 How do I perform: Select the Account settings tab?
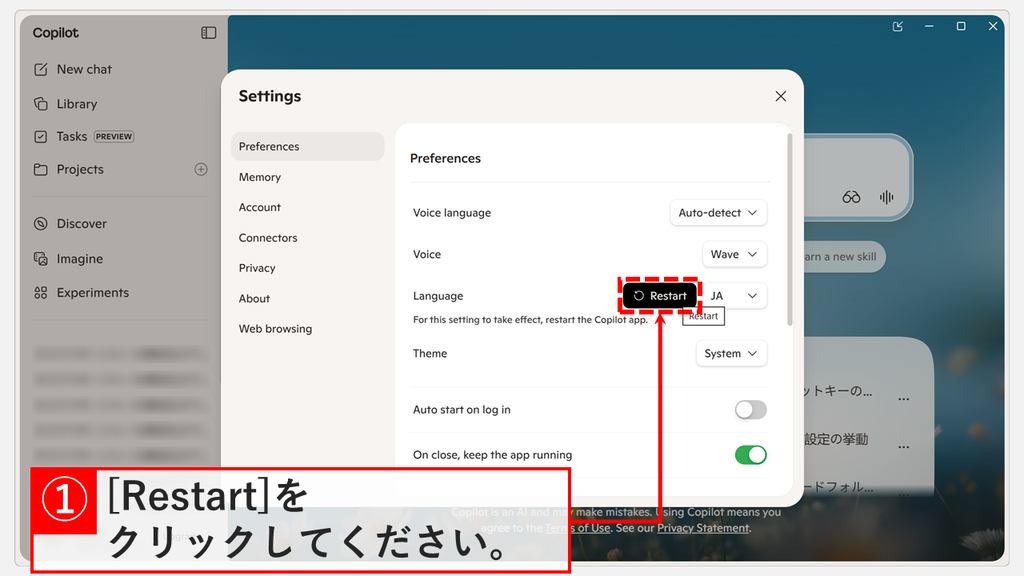click(x=260, y=207)
